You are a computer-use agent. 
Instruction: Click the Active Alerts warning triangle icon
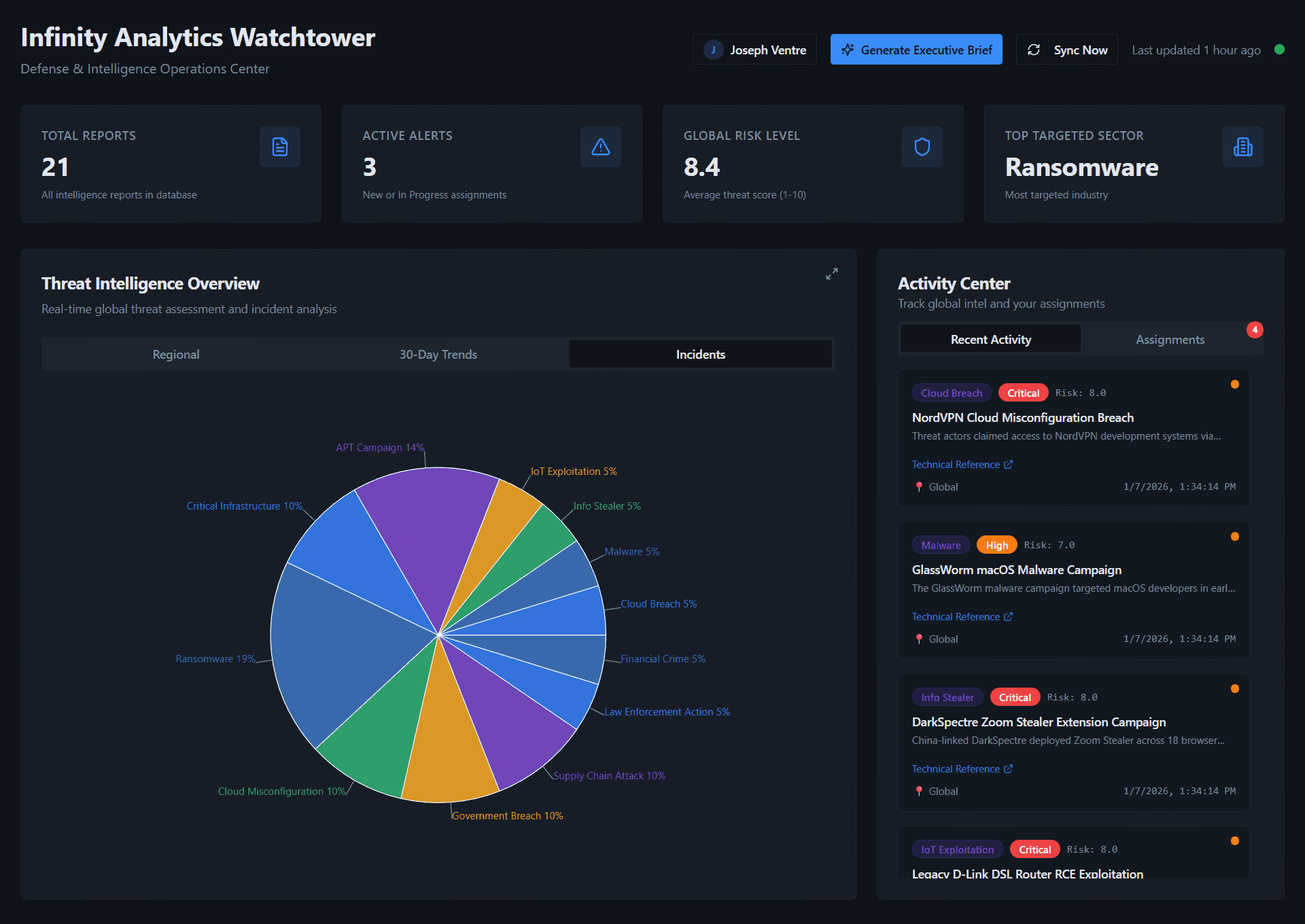coord(600,147)
